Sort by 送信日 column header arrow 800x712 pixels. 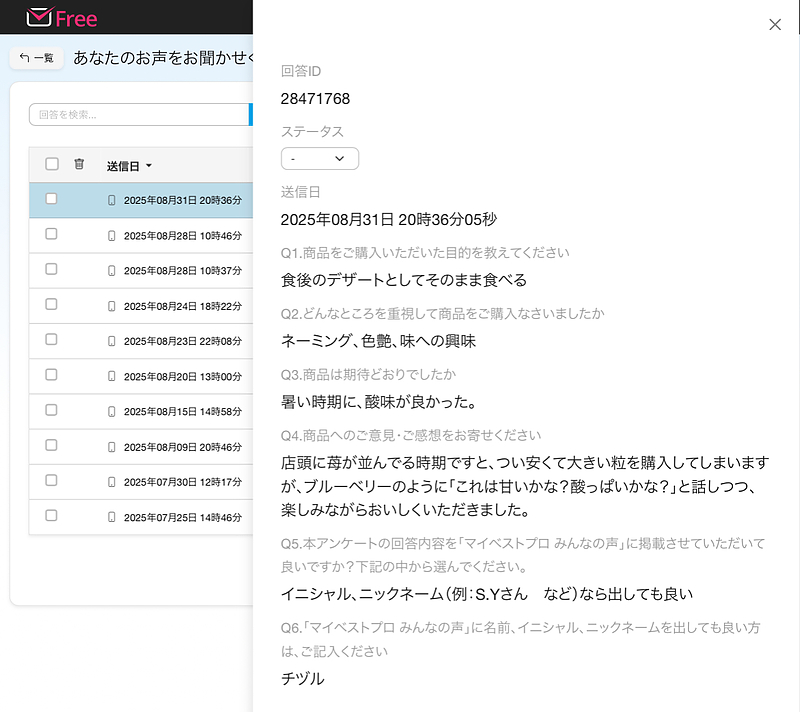point(149,166)
